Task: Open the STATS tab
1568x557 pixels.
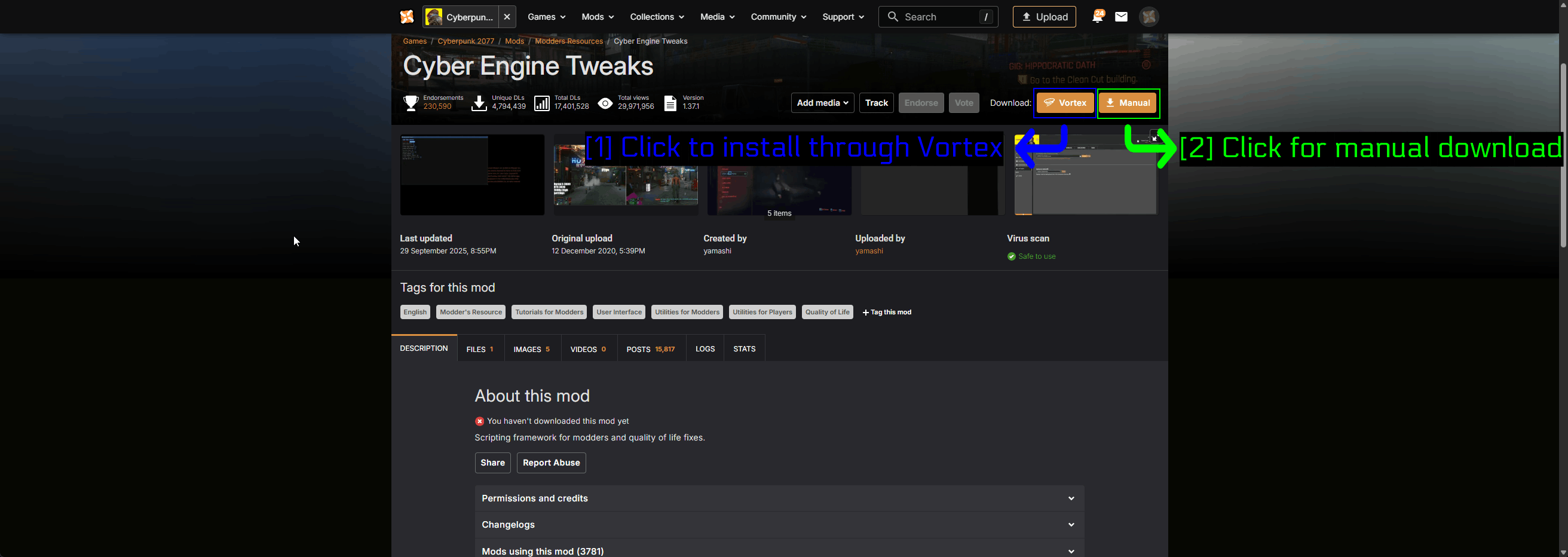Action: pos(744,349)
